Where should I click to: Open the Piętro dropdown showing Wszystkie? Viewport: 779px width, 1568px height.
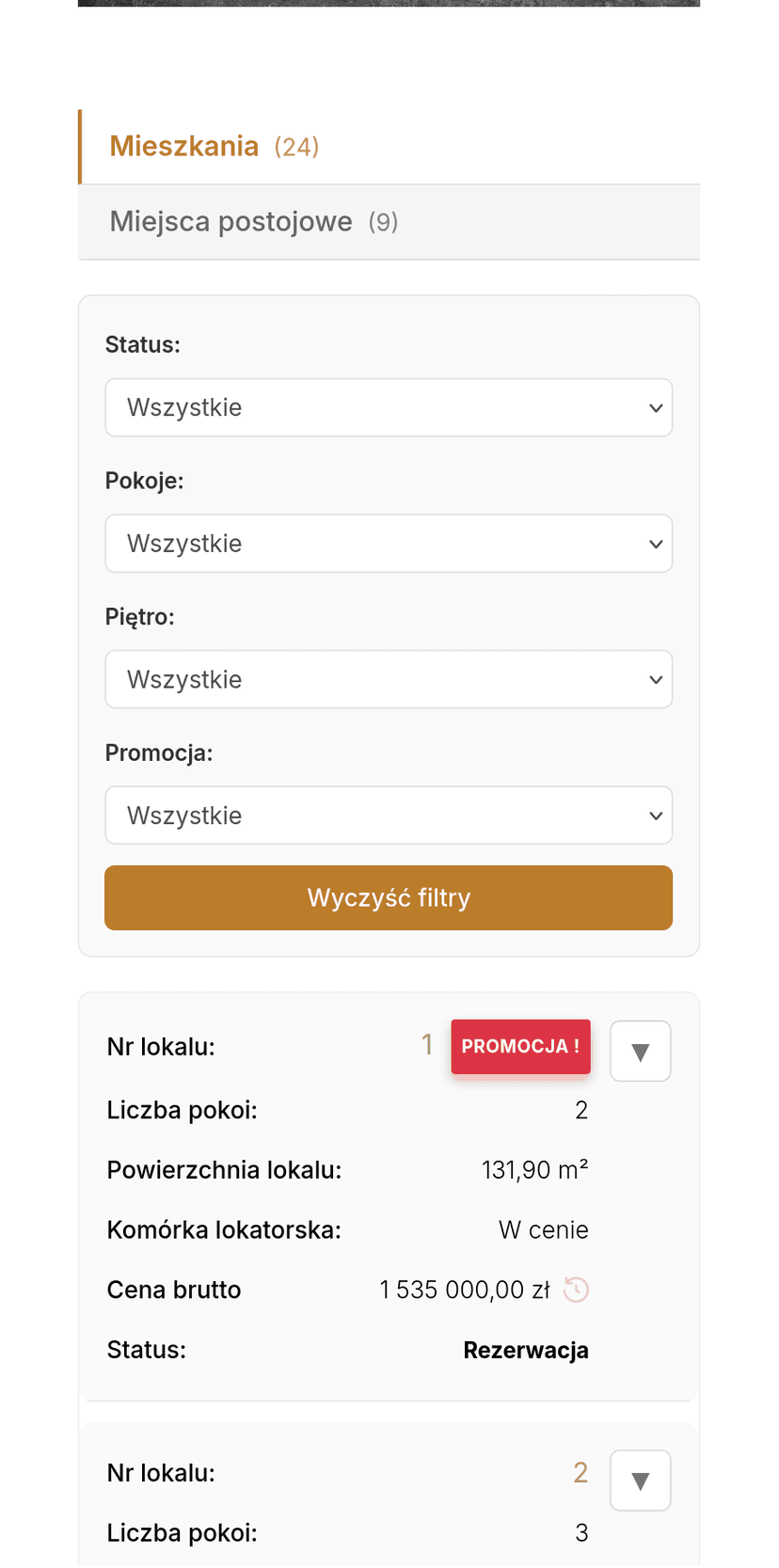(389, 679)
